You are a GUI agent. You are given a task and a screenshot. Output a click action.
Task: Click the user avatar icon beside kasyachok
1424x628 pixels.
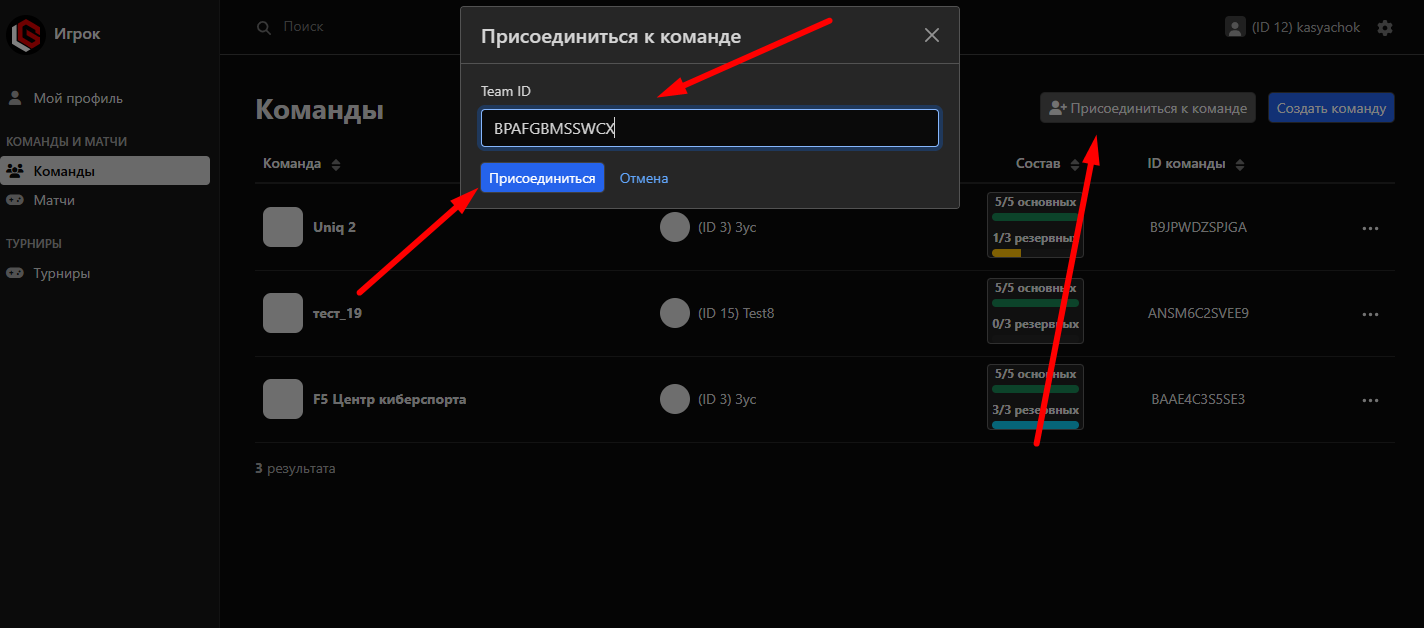[1235, 27]
